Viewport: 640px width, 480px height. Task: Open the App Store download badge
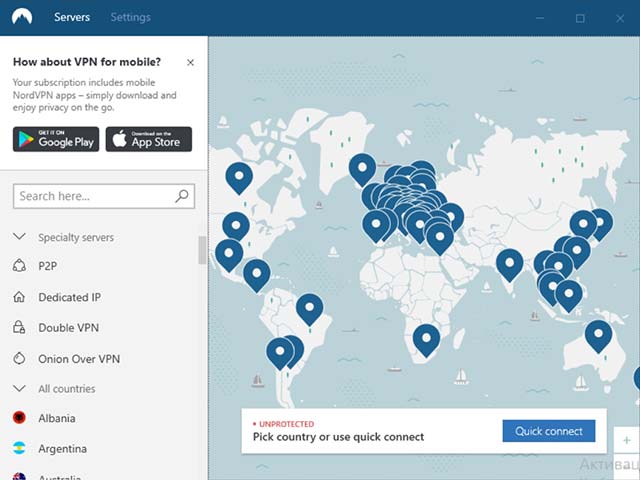point(149,139)
